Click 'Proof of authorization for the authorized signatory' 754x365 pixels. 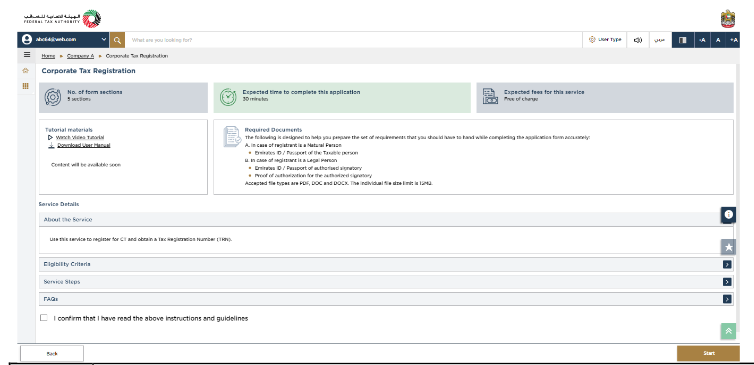(313, 176)
